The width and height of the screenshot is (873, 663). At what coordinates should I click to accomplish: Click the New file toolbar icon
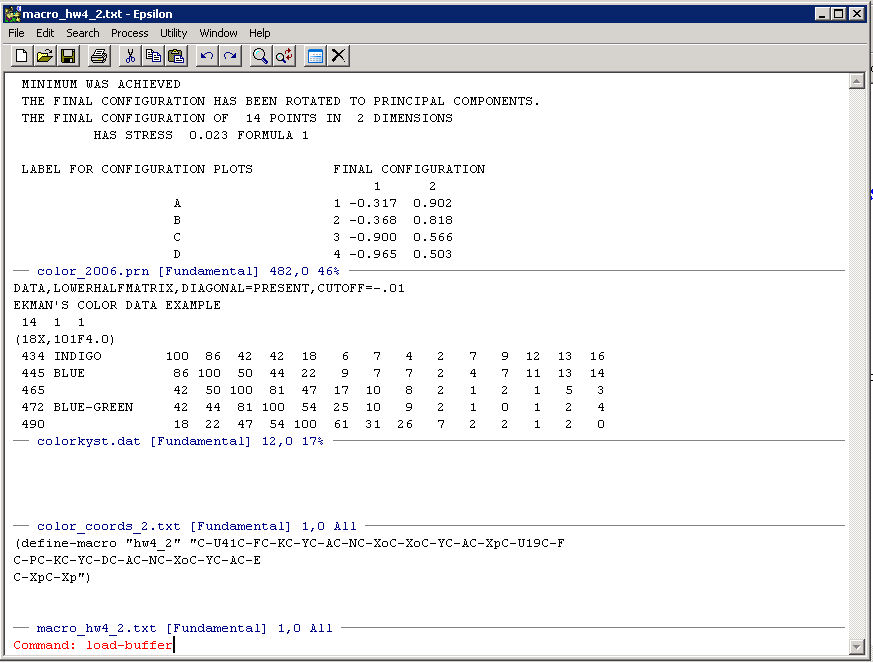coord(21,56)
